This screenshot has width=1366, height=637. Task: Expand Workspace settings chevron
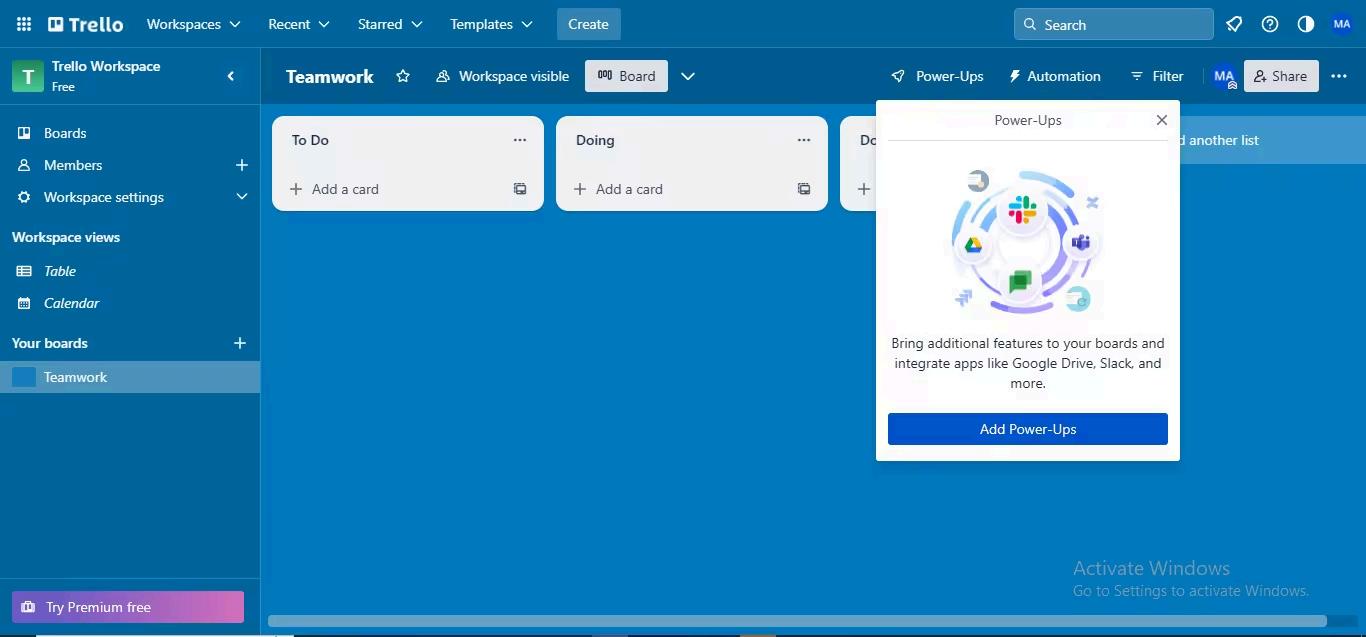(x=241, y=197)
